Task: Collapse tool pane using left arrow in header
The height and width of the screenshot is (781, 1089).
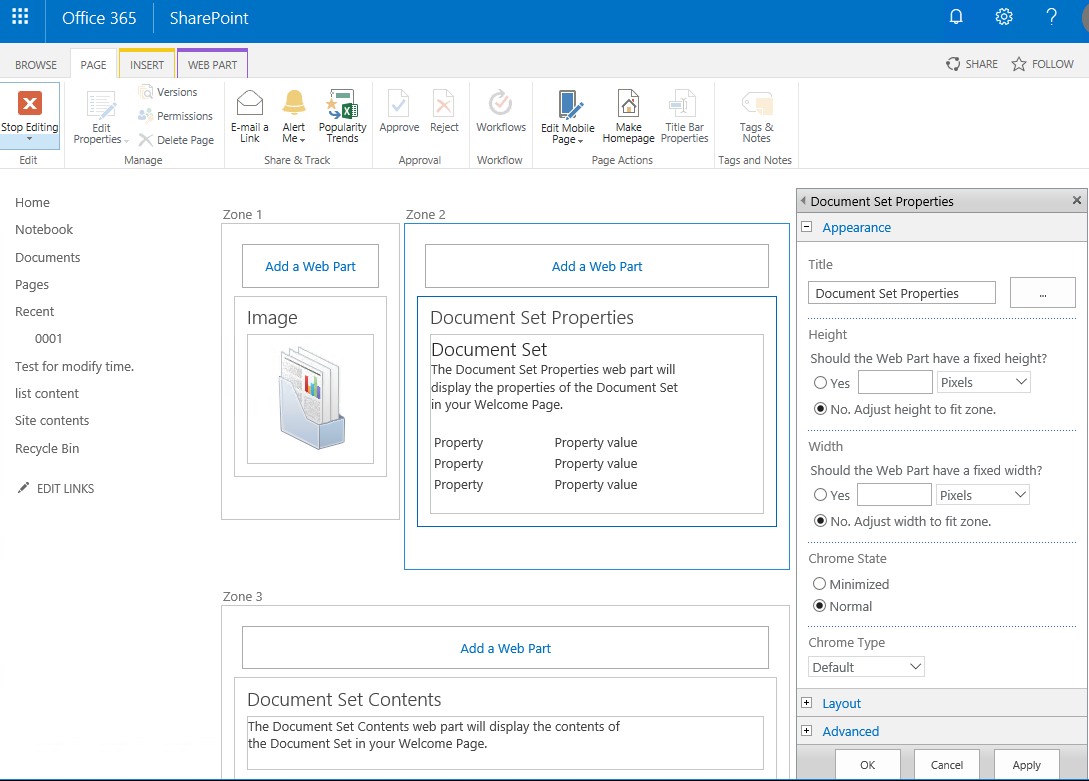Action: (x=803, y=201)
